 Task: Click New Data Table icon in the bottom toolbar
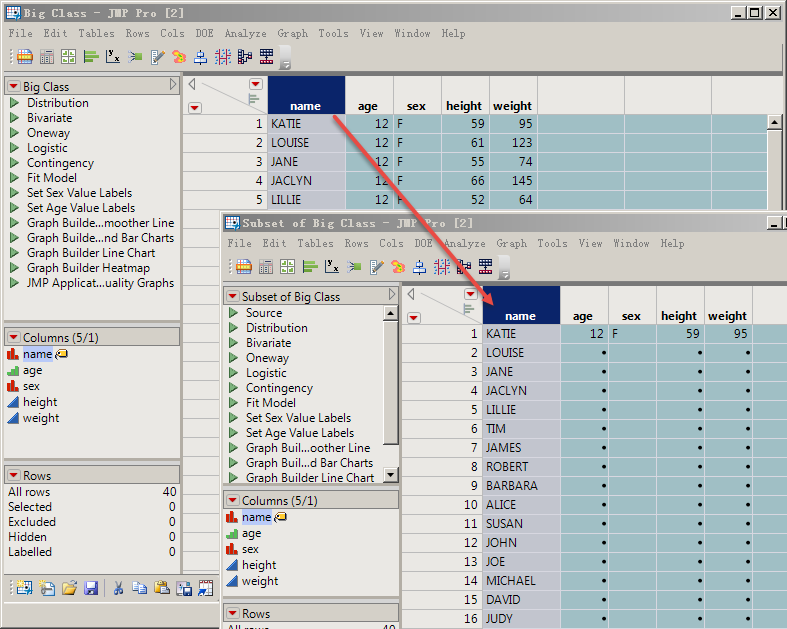point(23,589)
